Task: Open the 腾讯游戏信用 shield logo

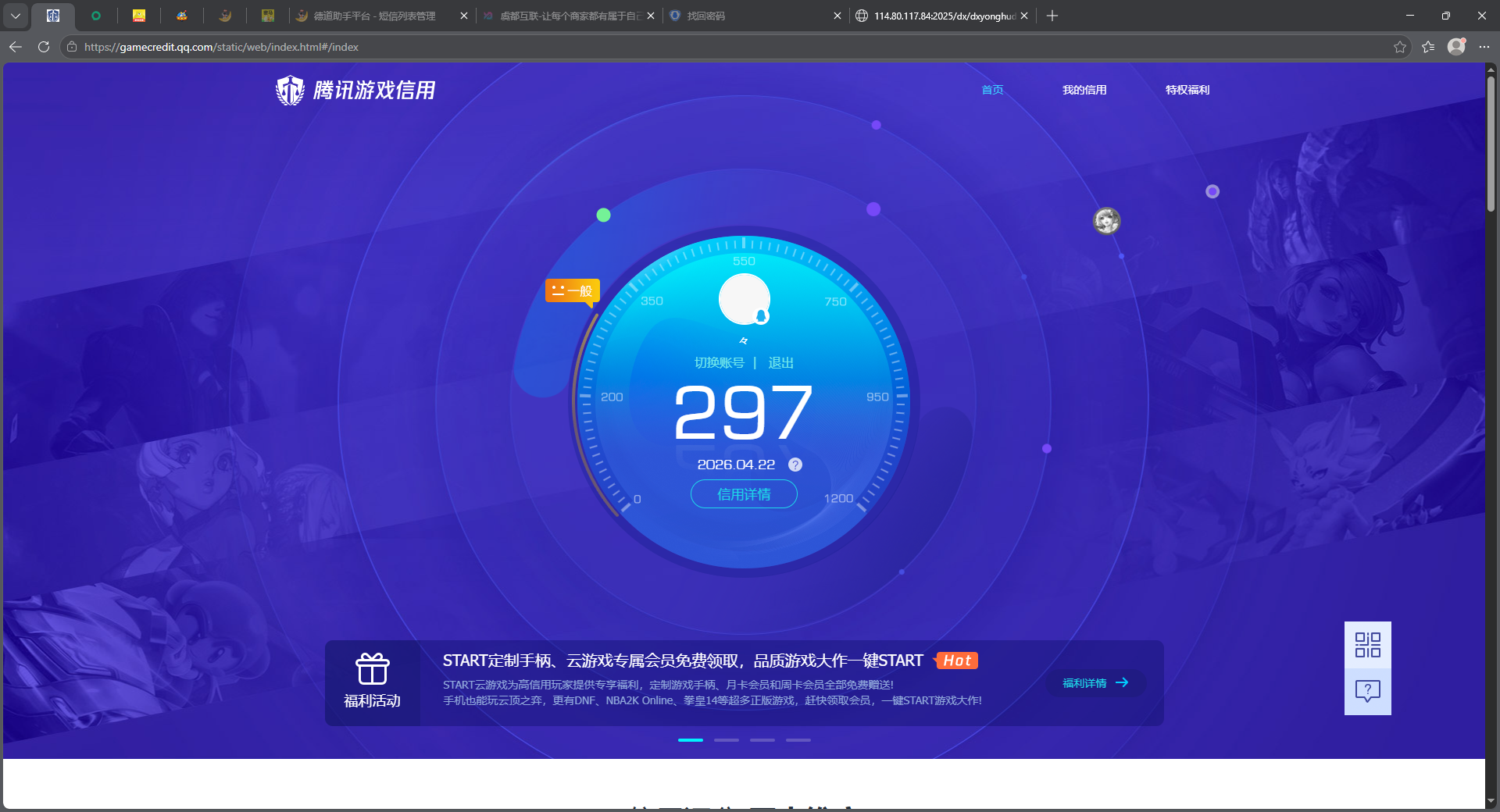Action: [290, 90]
